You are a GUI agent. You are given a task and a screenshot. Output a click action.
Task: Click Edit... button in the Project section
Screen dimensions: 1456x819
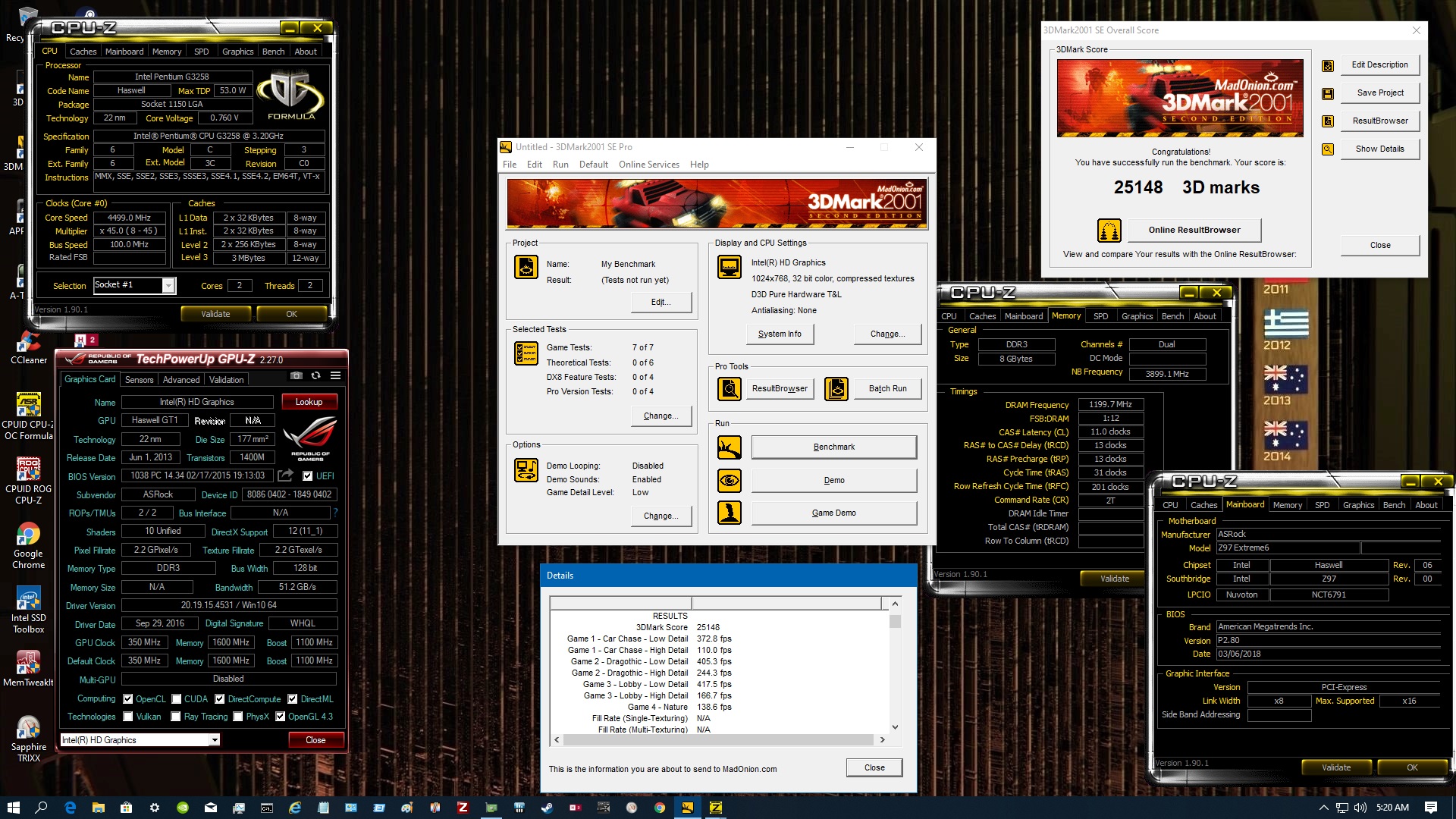tap(661, 302)
